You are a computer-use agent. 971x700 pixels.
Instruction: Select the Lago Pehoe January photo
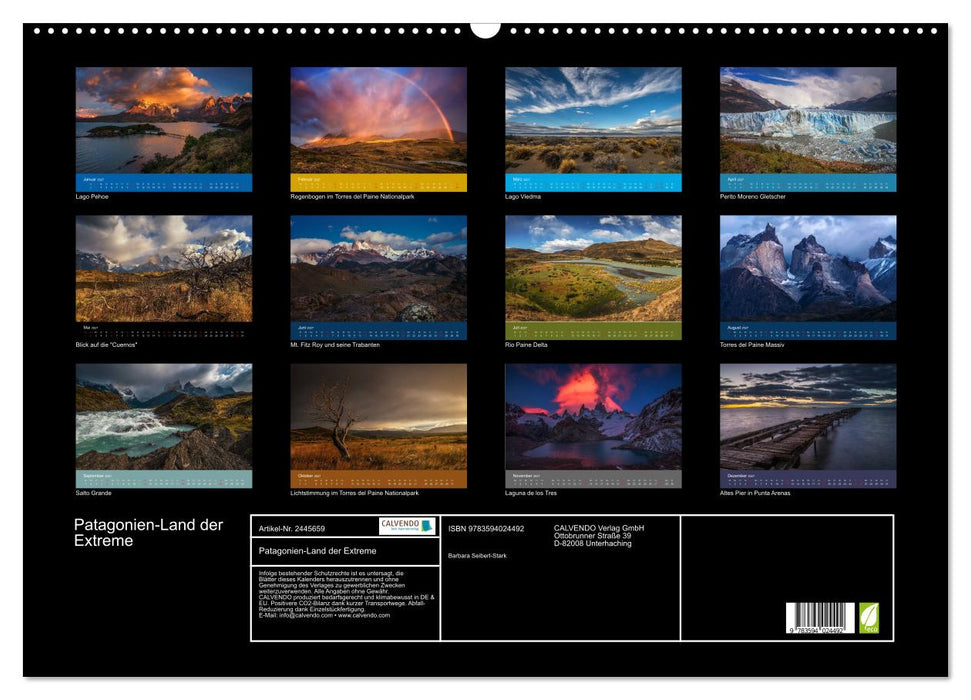click(x=163, y=120)
